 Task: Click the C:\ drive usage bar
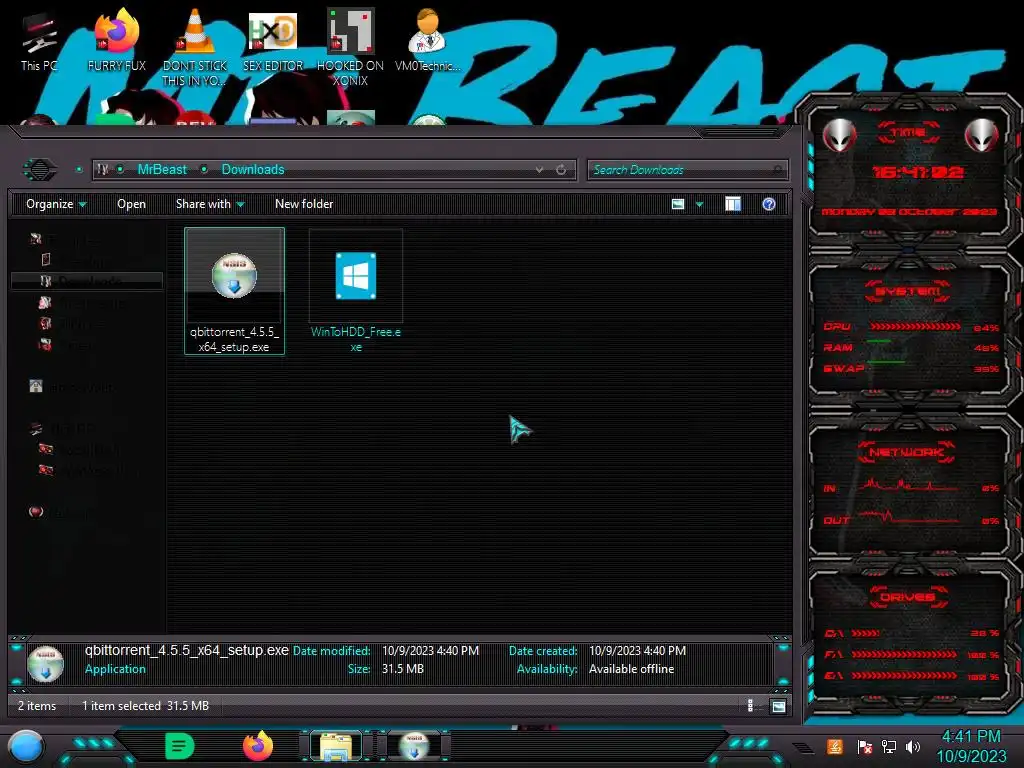click(x=865, y=633)
